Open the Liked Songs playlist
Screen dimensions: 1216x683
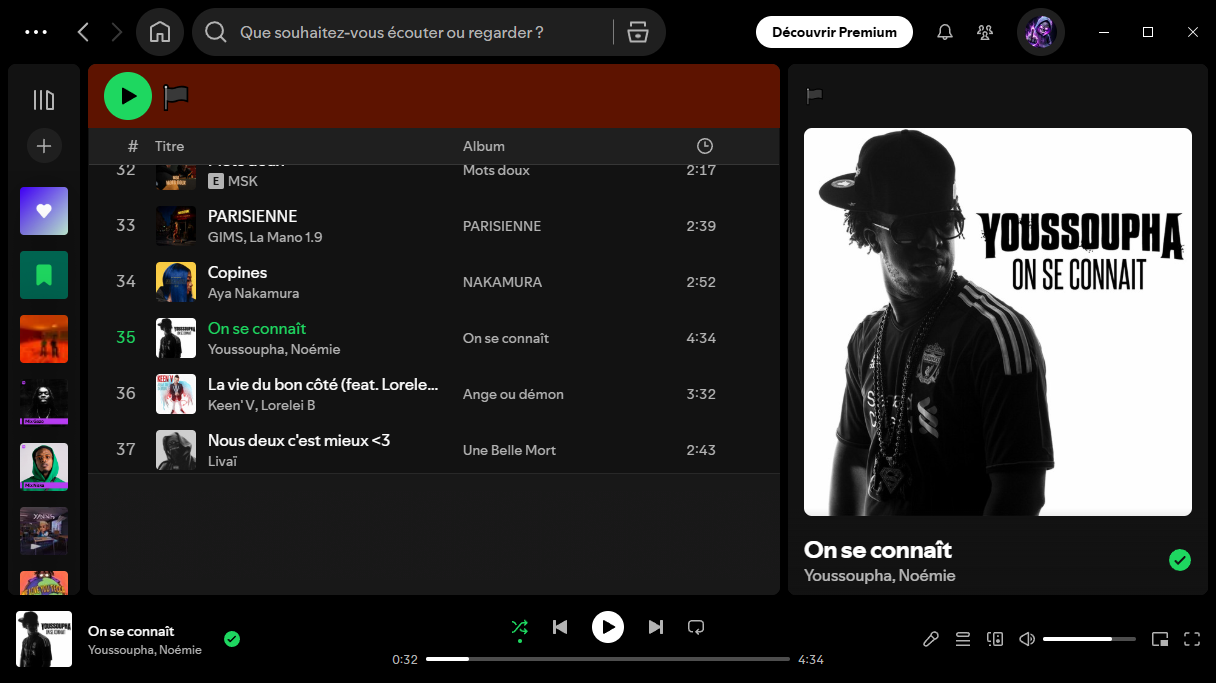(43, 211)
